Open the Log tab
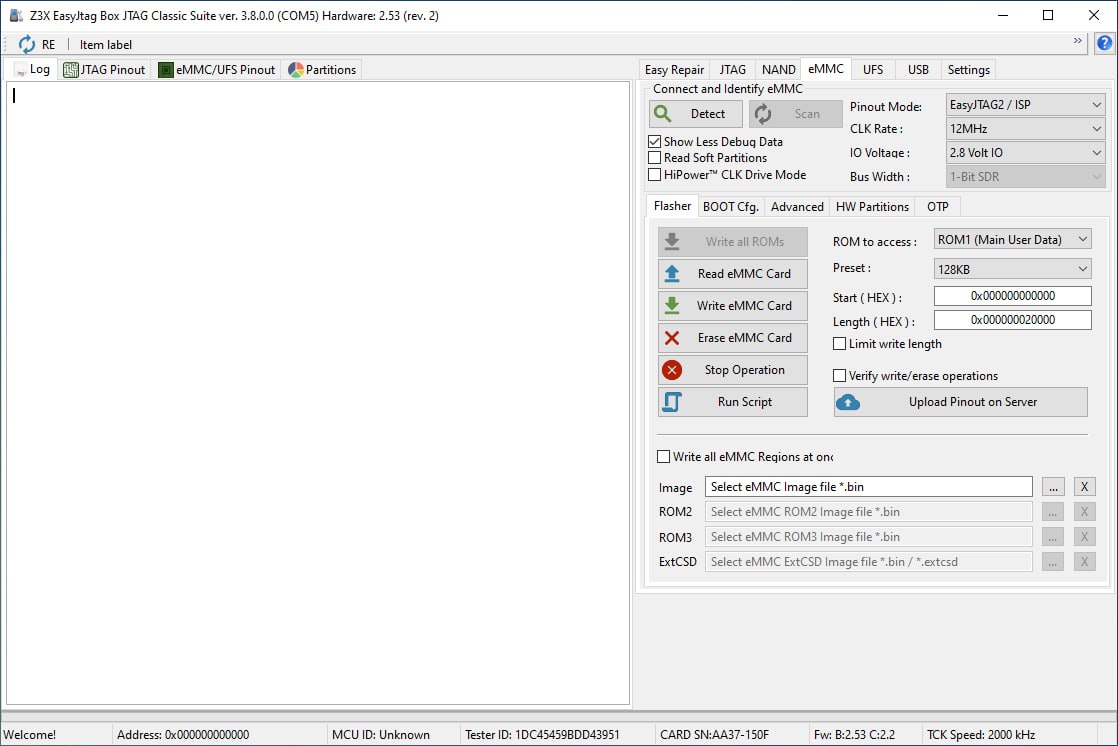The width and height of the screenshot is (1118, 746). coord(33,69)
